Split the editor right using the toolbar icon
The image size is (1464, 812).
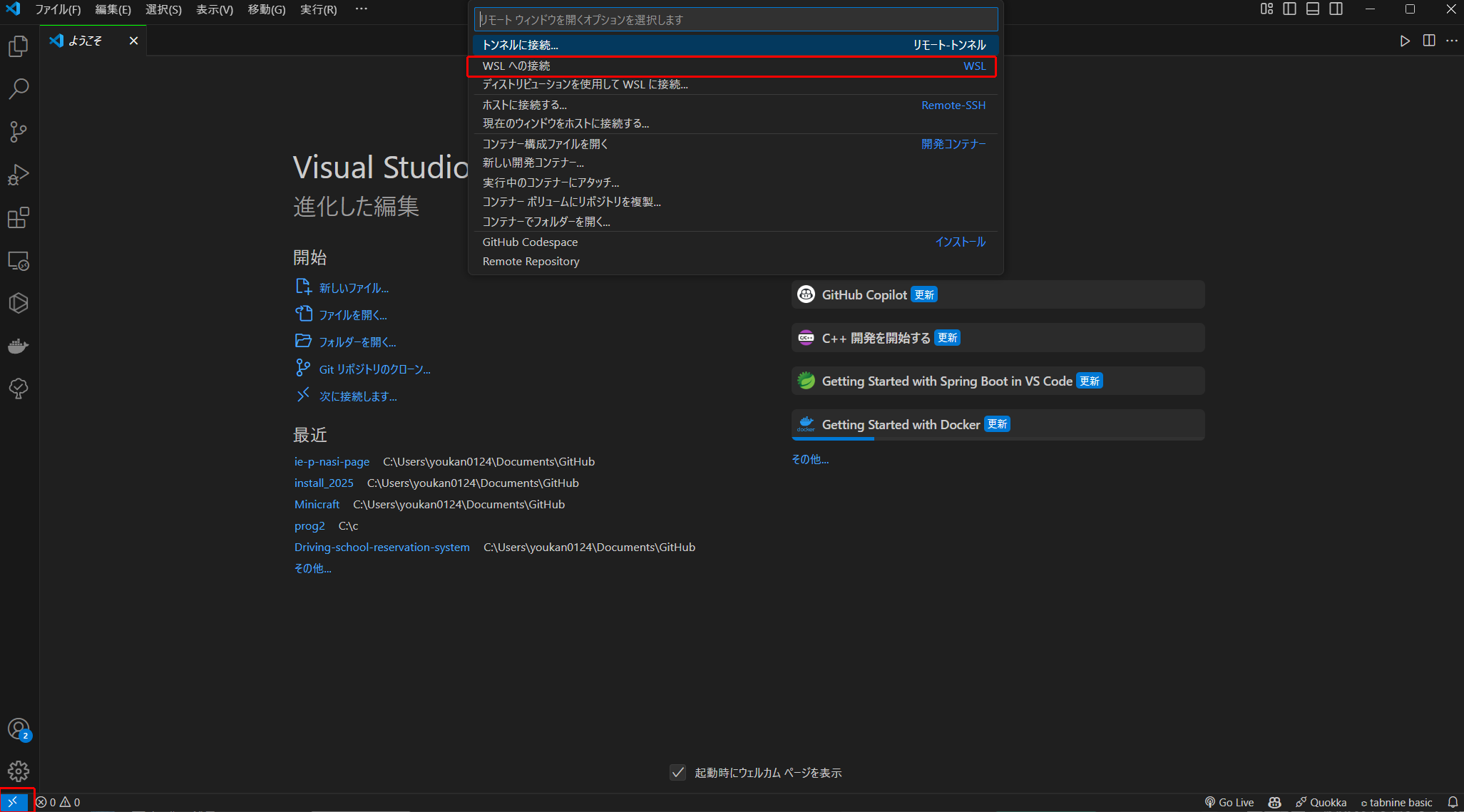[x=1429, y=41]
